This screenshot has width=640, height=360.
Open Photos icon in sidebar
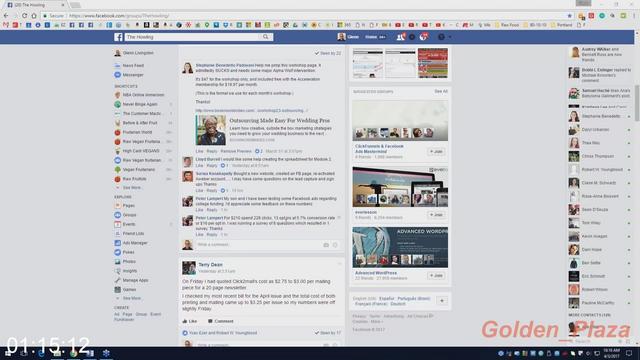tap(118, 262)
